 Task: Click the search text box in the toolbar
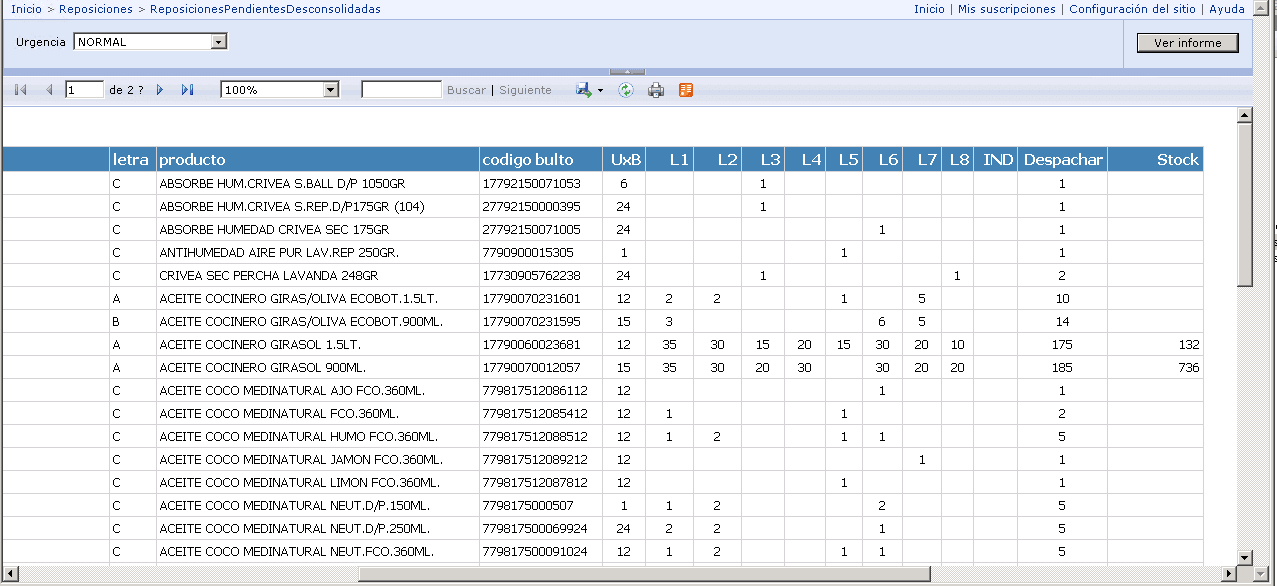401,90
